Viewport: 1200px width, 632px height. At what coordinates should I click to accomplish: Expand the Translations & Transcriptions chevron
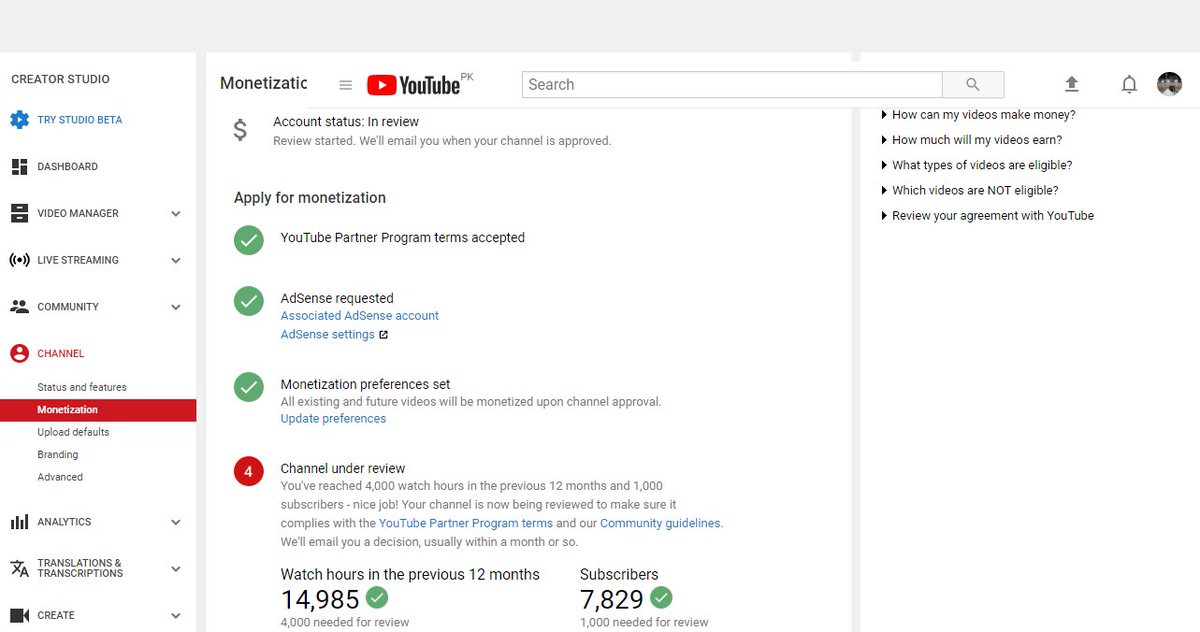click(176, 569)
